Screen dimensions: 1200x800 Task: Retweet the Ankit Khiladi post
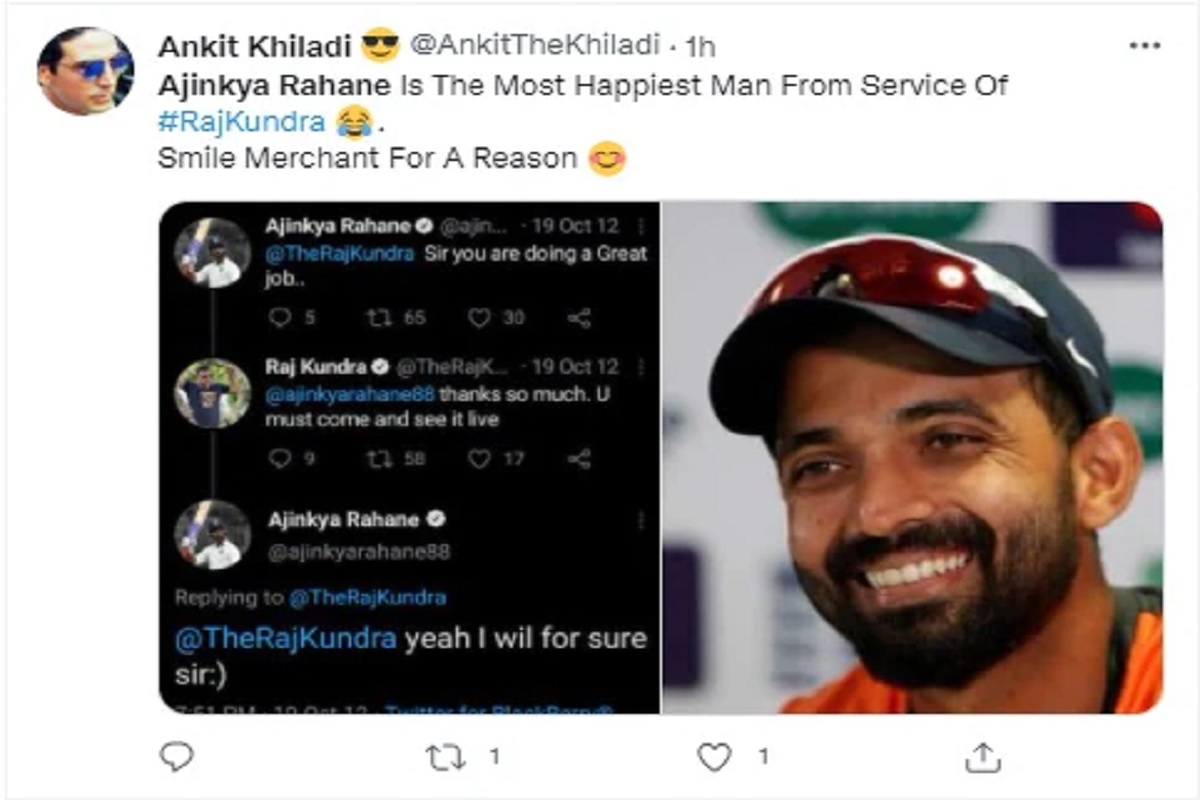coord(447,757)
